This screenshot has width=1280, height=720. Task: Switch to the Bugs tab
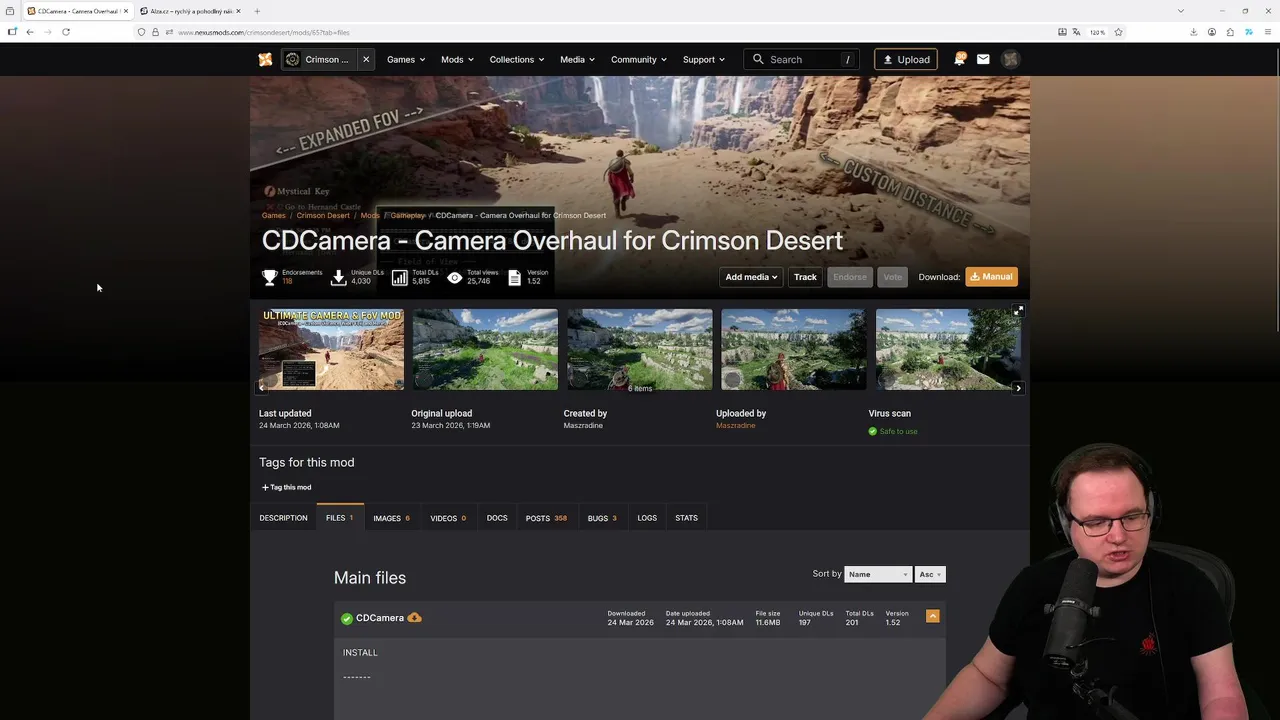[602, 518]
